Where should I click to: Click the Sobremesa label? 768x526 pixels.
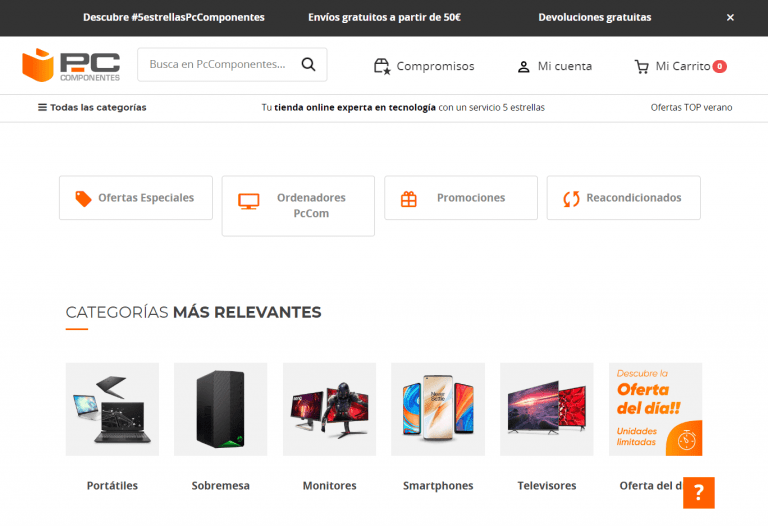(x=220, y=486)
